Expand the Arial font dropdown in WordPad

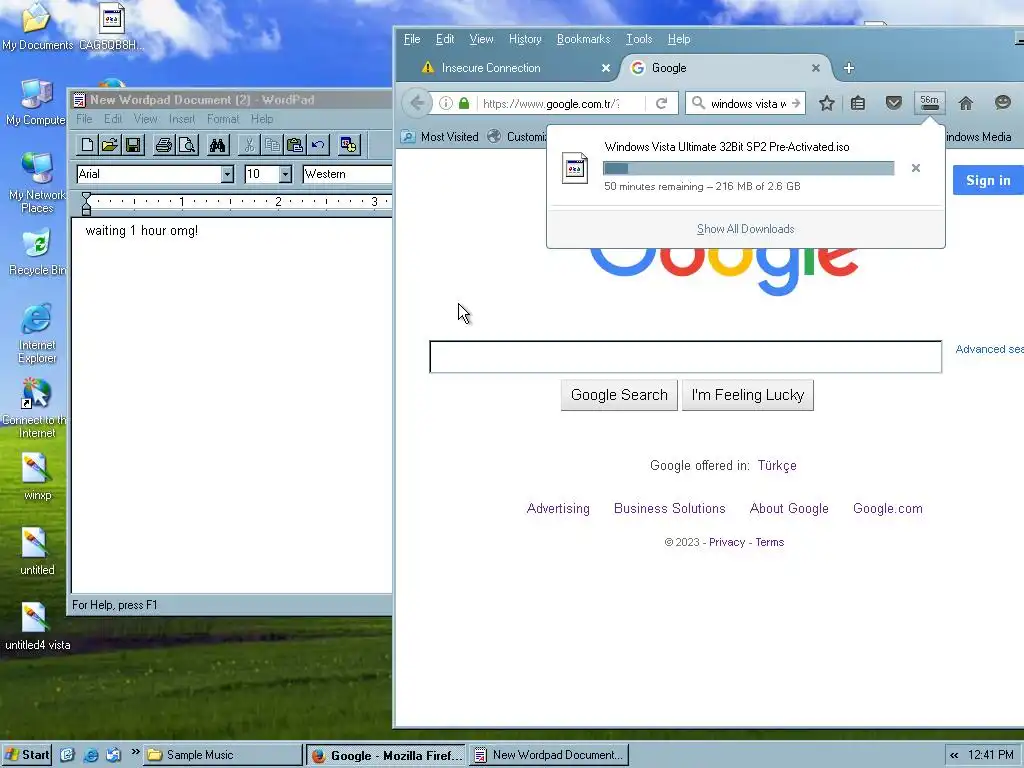tap(227, 174)
